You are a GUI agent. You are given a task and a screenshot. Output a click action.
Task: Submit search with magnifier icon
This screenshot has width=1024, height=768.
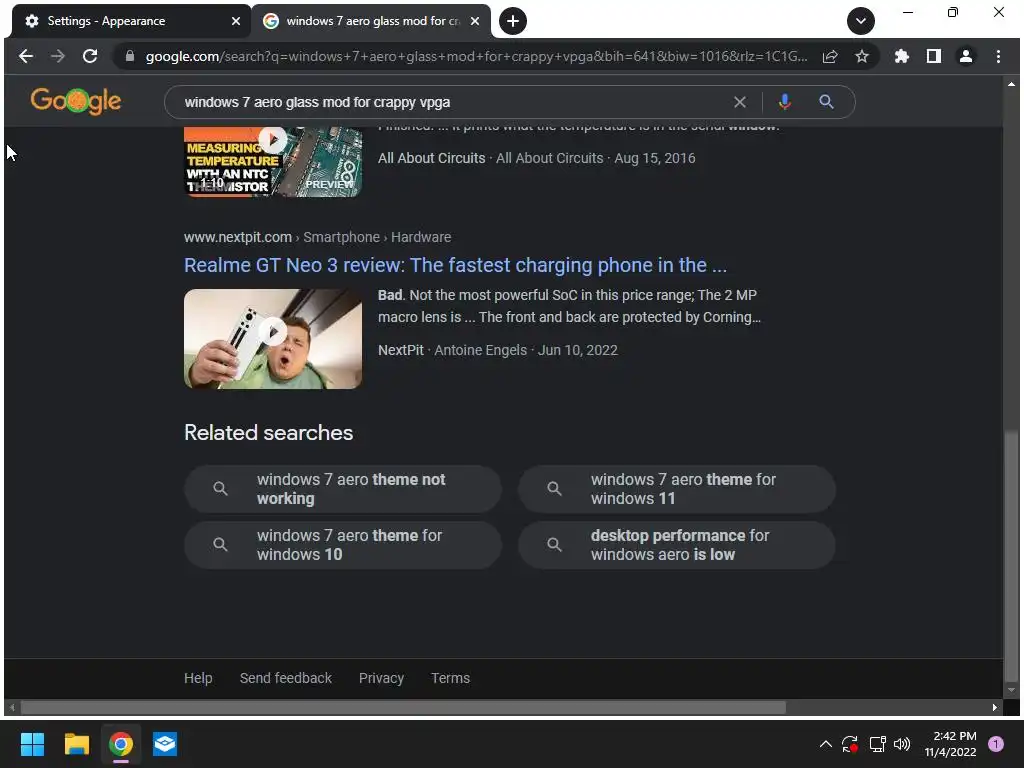[826, 102]
